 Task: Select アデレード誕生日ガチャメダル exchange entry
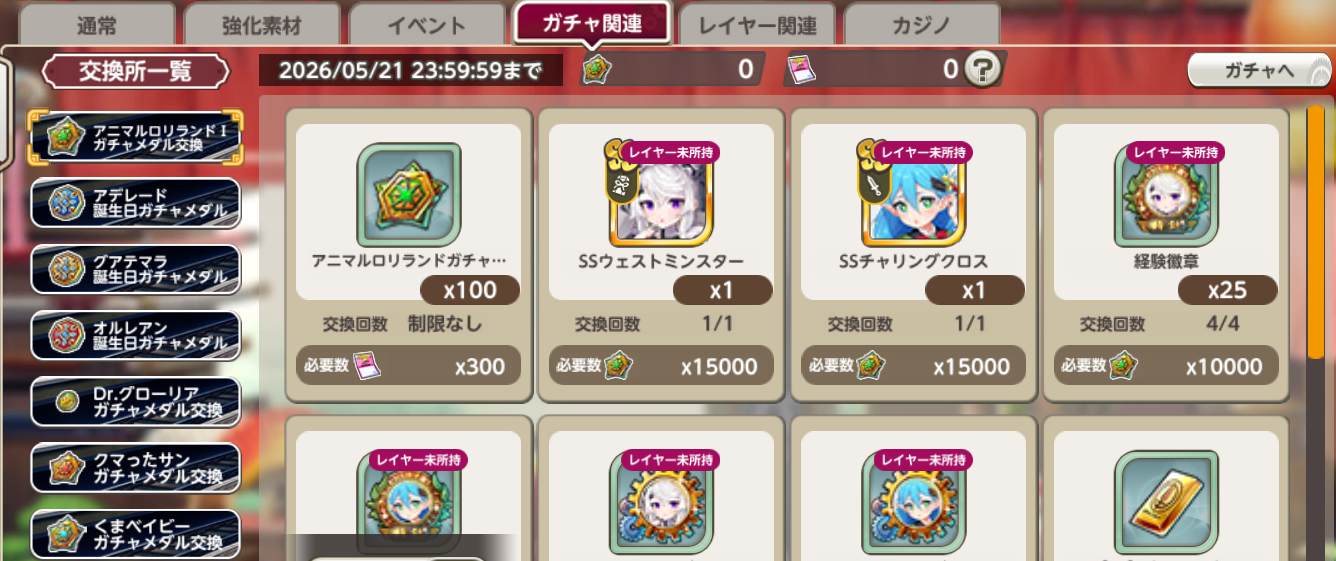135,203
